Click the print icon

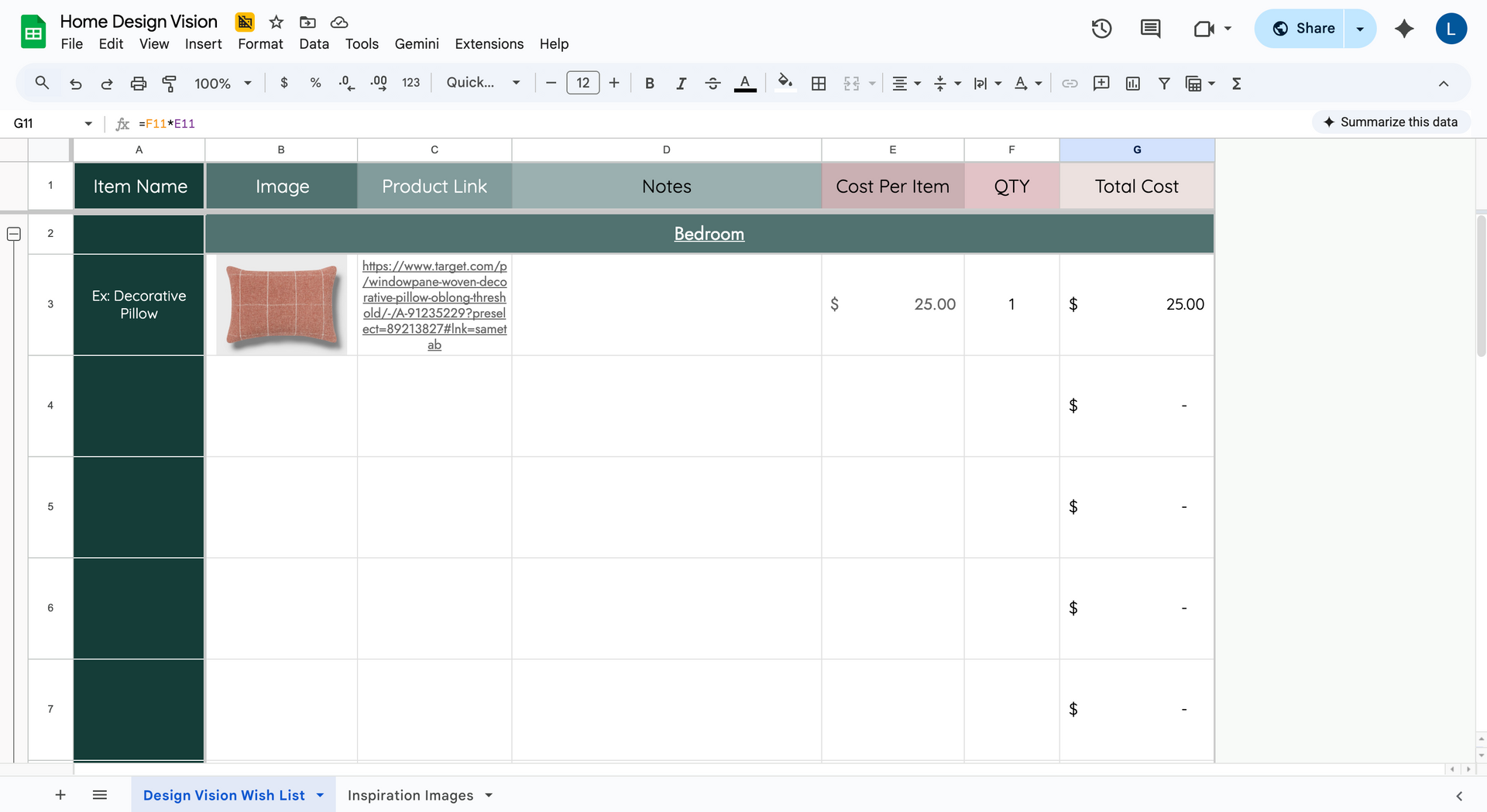(x=139, y=83)
